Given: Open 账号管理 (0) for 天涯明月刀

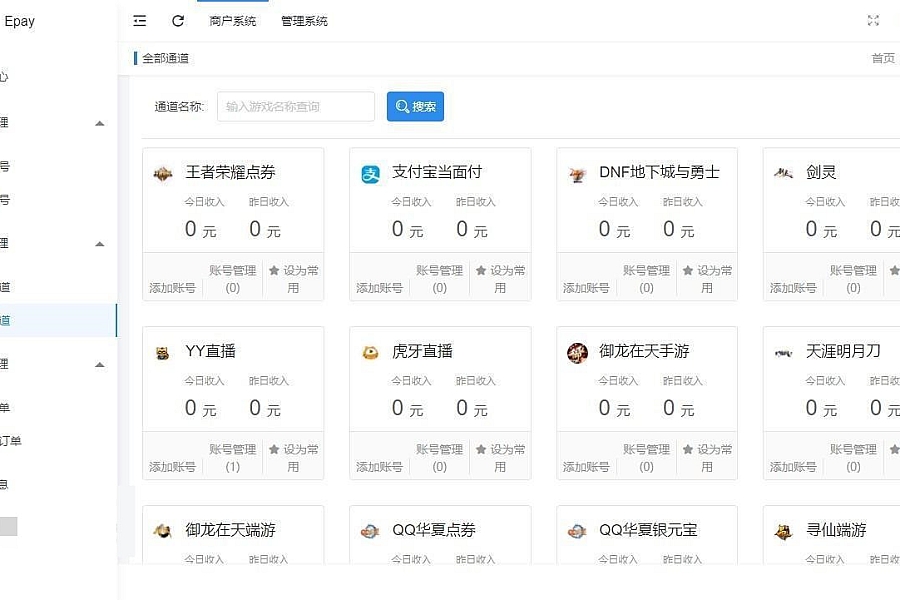Looking at the screenshot, I should 854,458.
